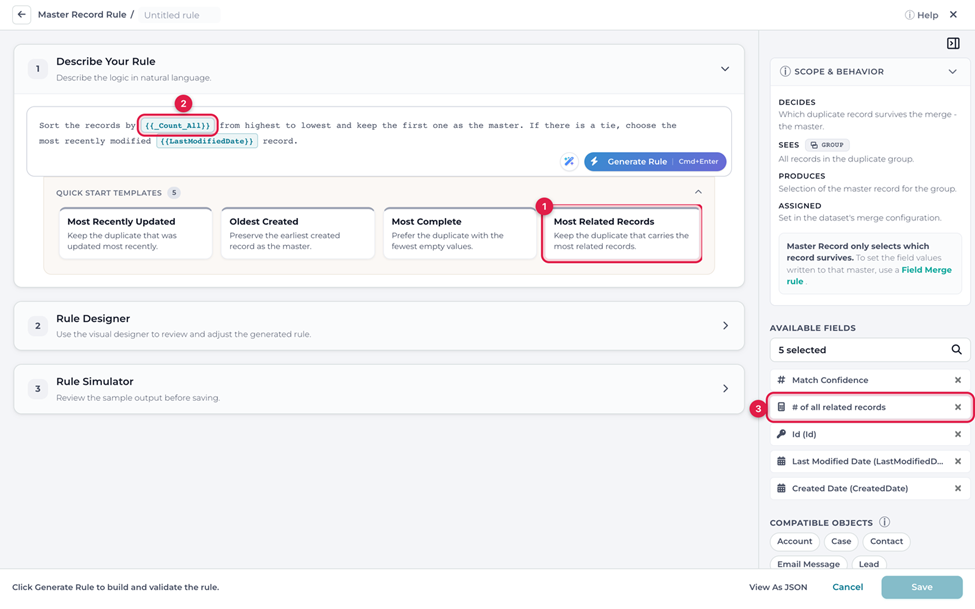Choose the Most Recently Updated template

tap(136, 233)
